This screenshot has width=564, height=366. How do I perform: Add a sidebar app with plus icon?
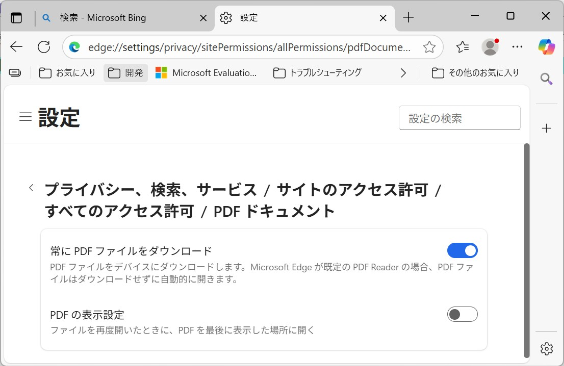point(546,128)
